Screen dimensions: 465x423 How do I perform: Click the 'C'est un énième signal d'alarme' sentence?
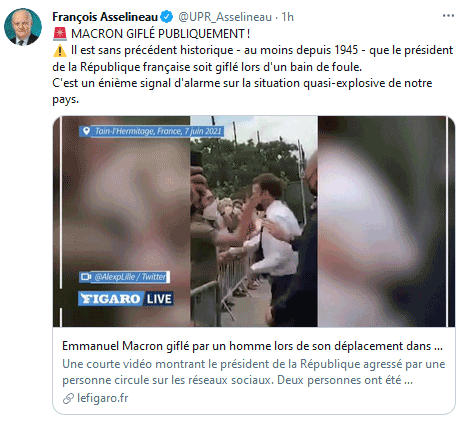[x=242, y=91]
